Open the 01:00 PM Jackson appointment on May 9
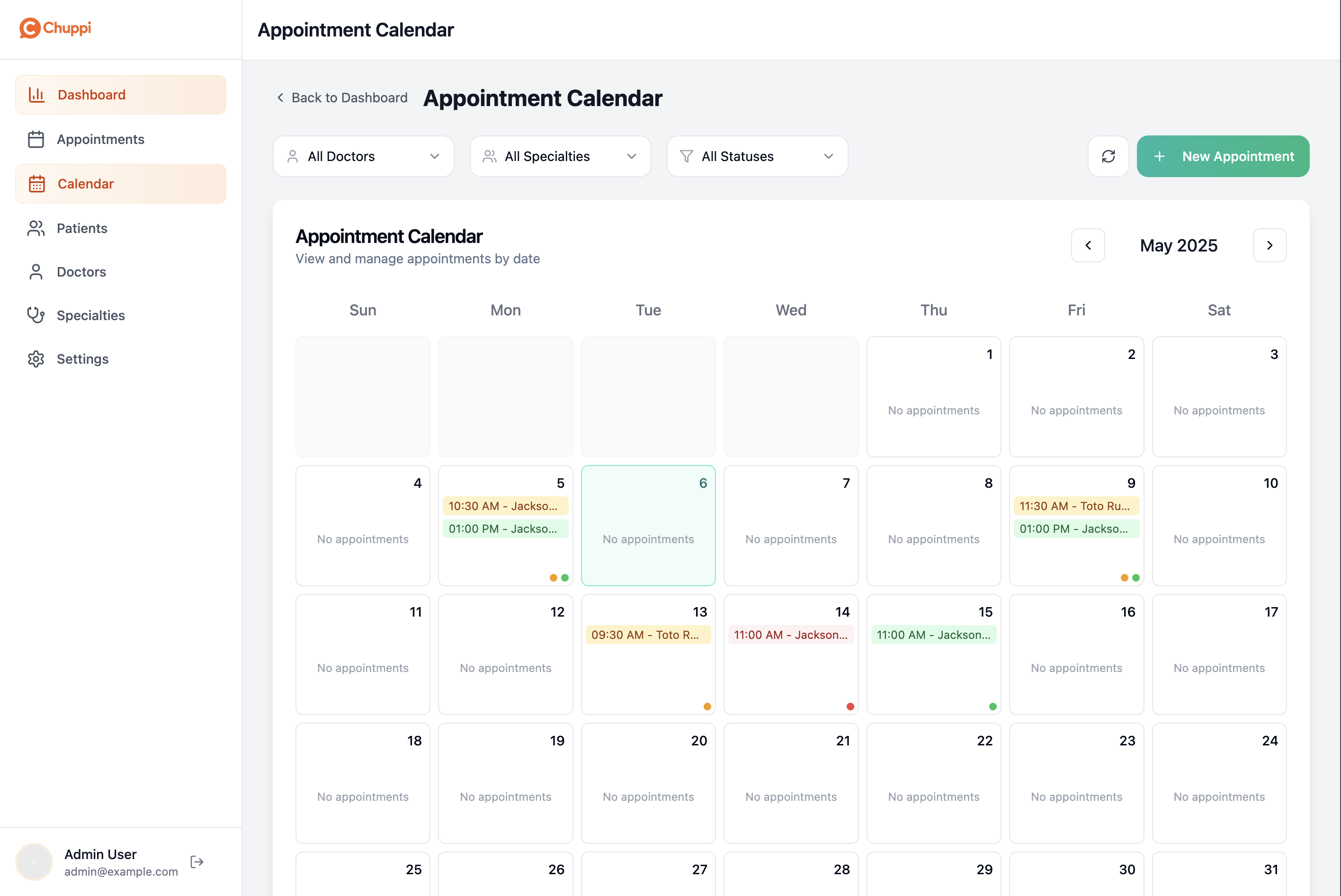1341x896 pixels. click(1076, 529)
